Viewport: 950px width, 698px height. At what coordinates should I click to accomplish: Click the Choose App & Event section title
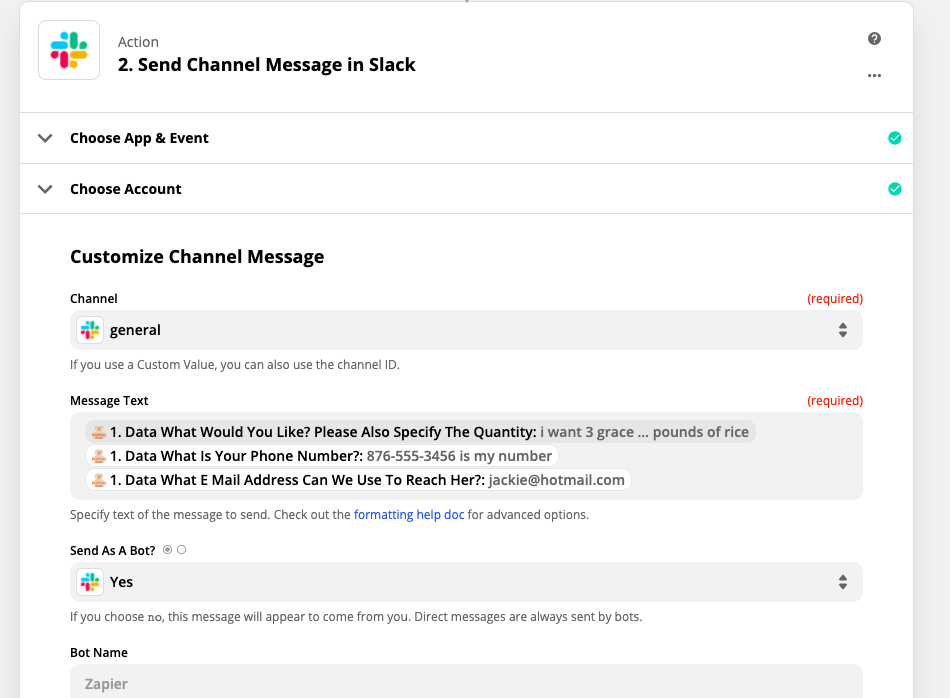[x=139, y=138]
